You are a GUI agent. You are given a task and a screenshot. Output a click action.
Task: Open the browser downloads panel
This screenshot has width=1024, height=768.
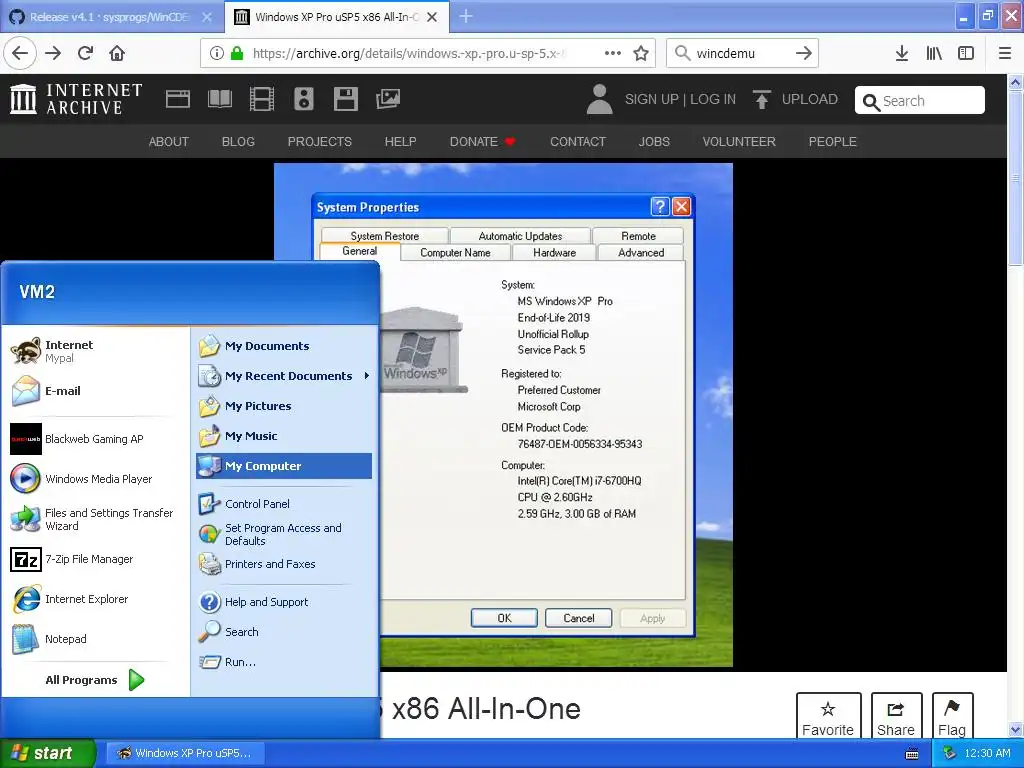click(x=901, y=53)
